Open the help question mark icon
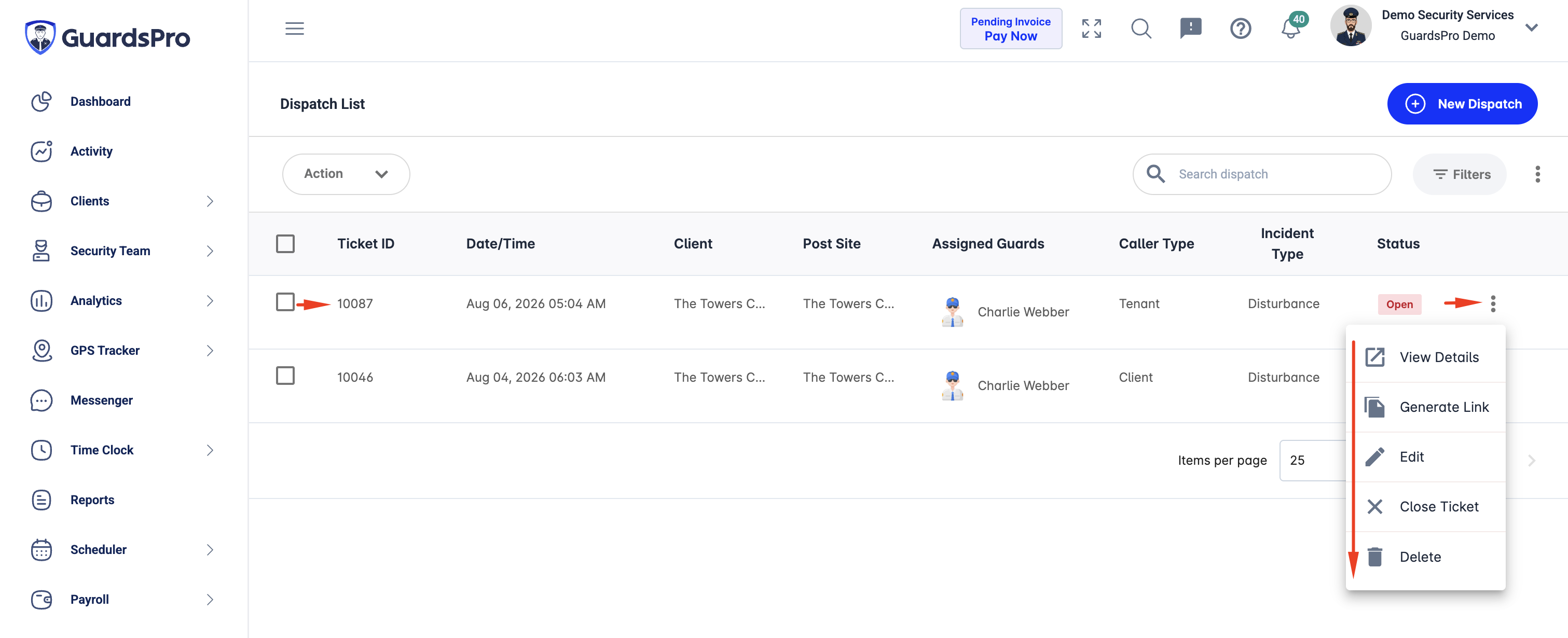1568x638 pixels. [1241, 29]
